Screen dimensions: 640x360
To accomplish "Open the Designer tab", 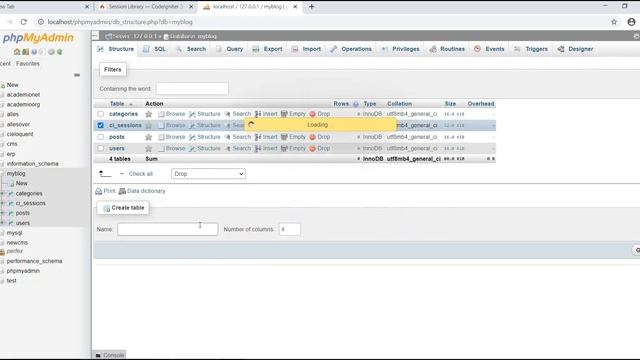I will click(x=575, y=49).
